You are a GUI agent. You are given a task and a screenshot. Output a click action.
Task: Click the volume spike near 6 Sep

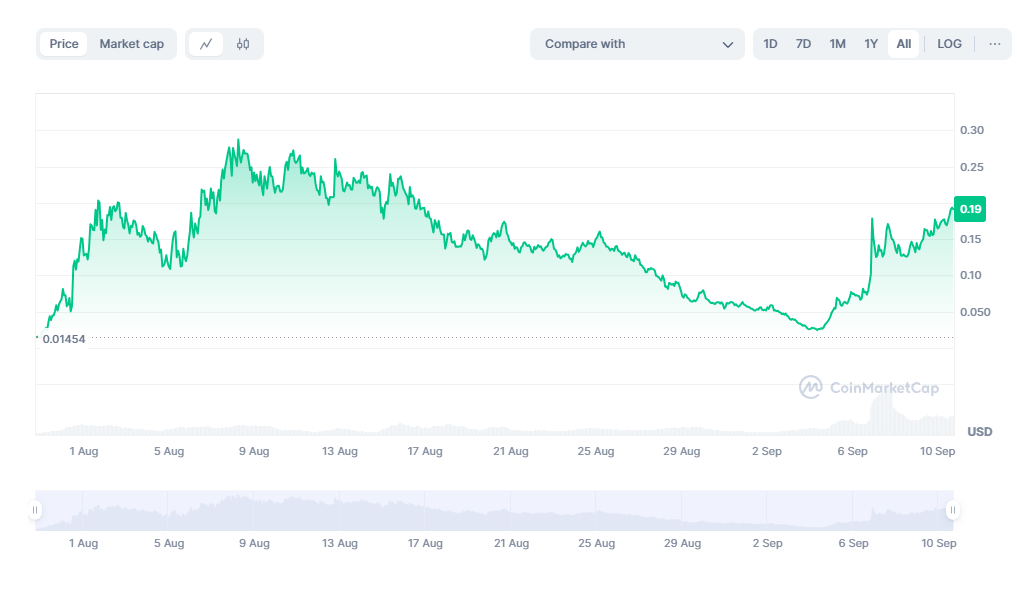[883, 410]
